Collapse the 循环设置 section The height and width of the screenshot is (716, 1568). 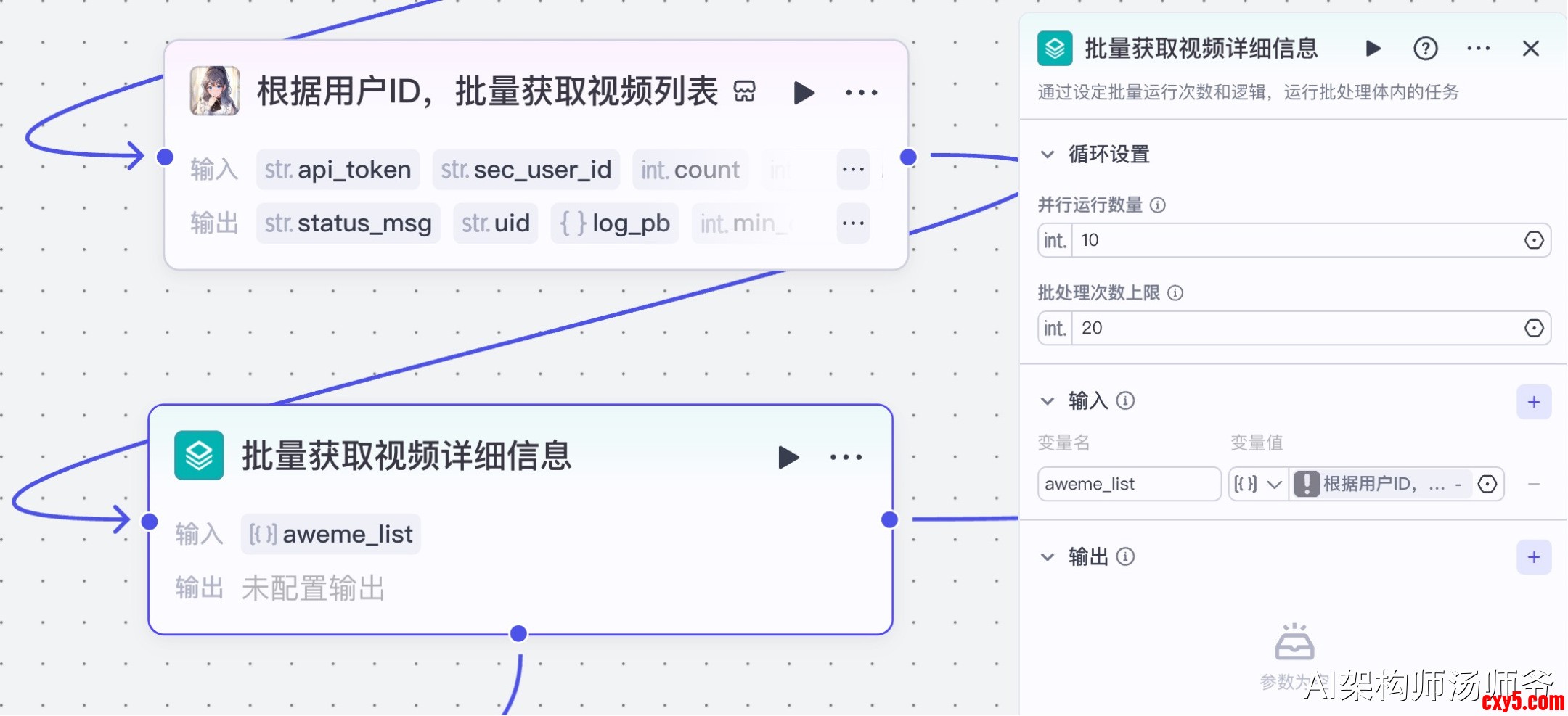pos(1048,155)
